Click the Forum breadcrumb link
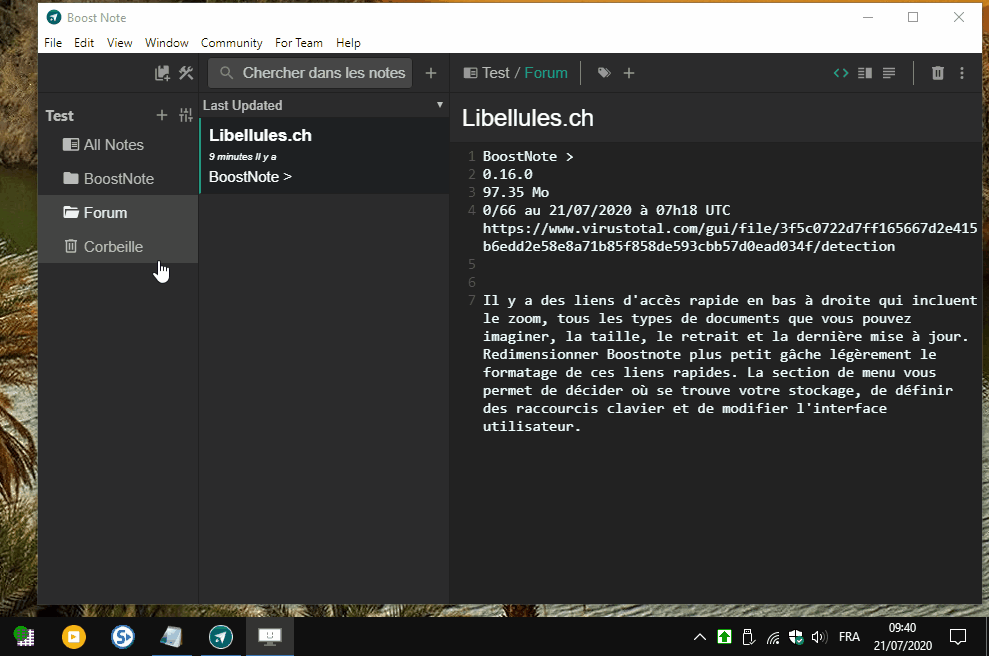Image resolution: width=989 pixels, height=656 pixels. click(x=546, y=73)
